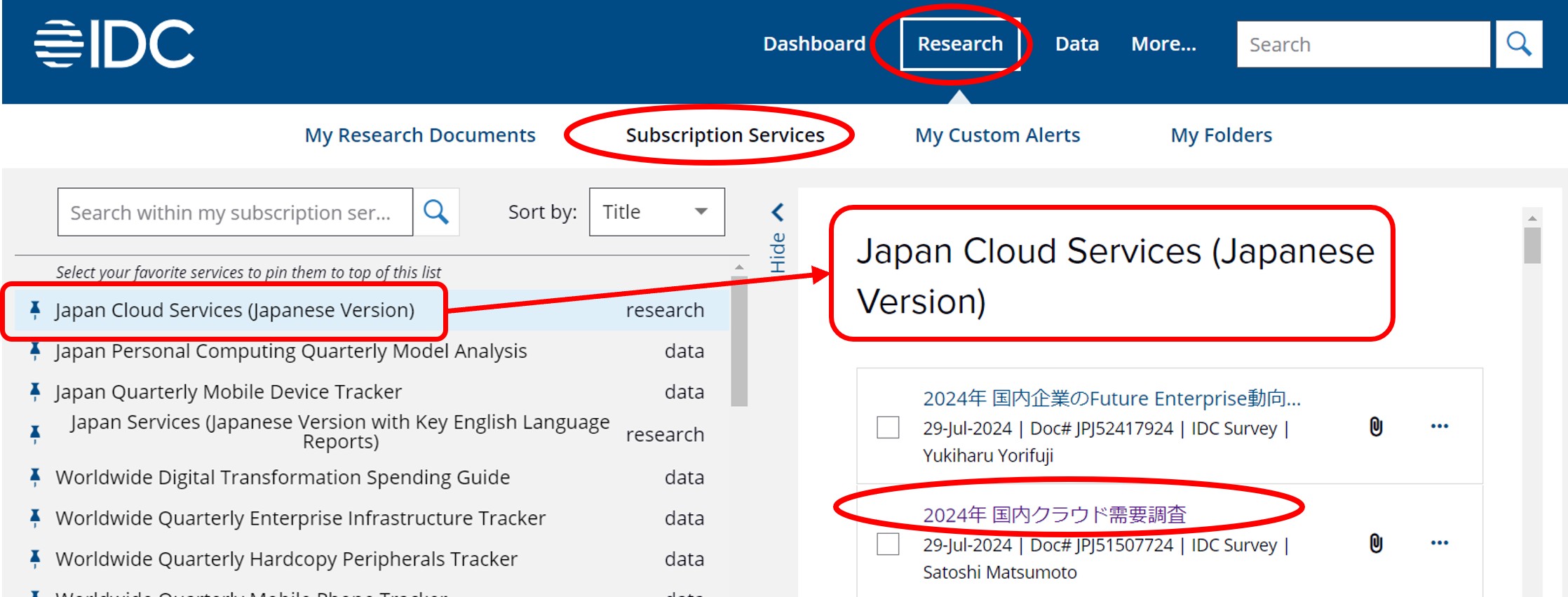Toggle pin for Worldwide Quarterly Hardcopy Peripherals Tracker
1568x597 pixels.
[x=35, y=558]
